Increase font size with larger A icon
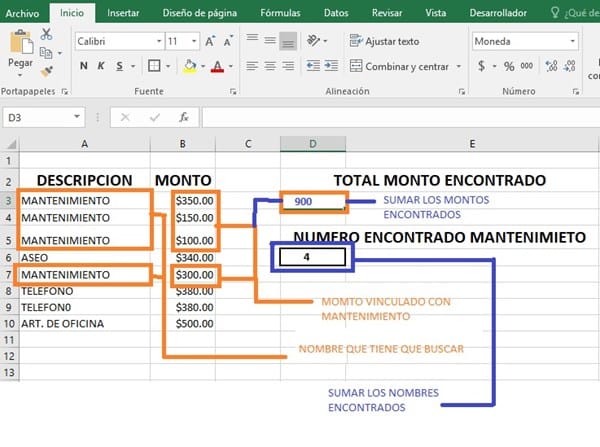The width and height of the screenshot is (600, 447). coord(211,41)
